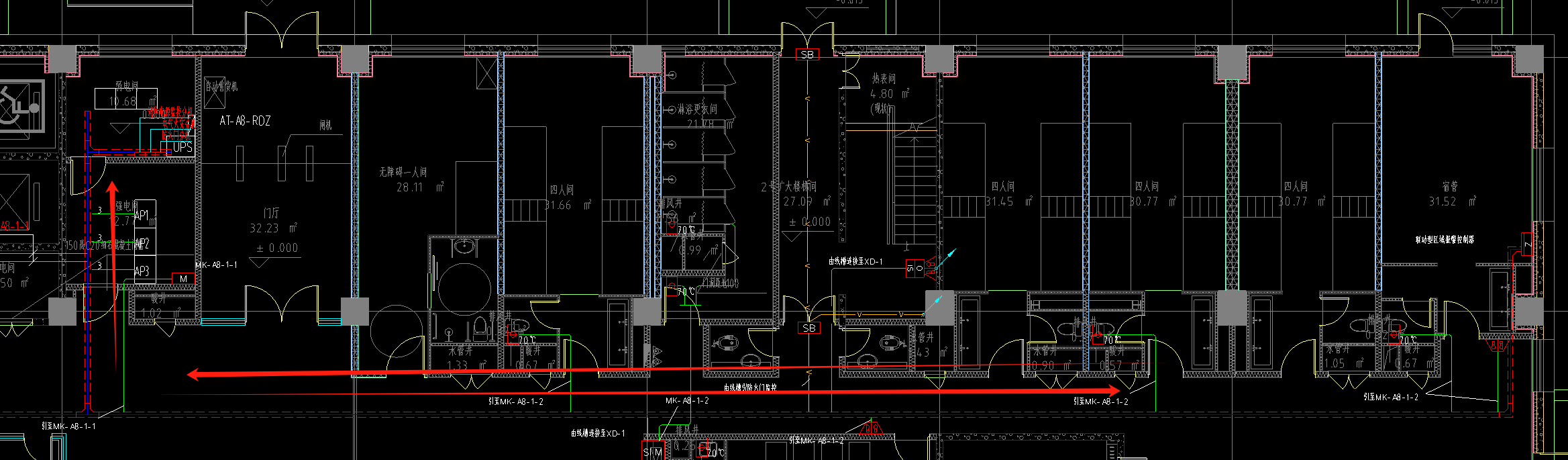Select the 31.52 ㎡ area value

pyautogui.click(x=1453, y=201)
